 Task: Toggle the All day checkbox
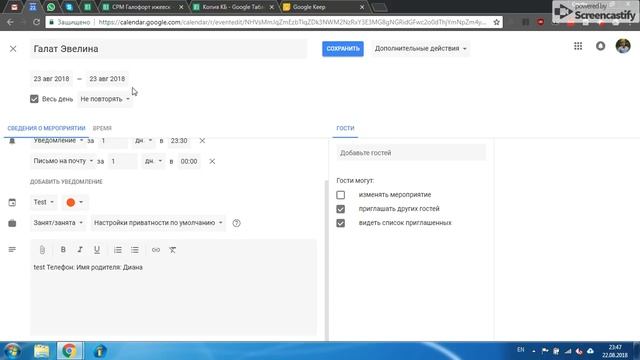click(x=34, y=99)
